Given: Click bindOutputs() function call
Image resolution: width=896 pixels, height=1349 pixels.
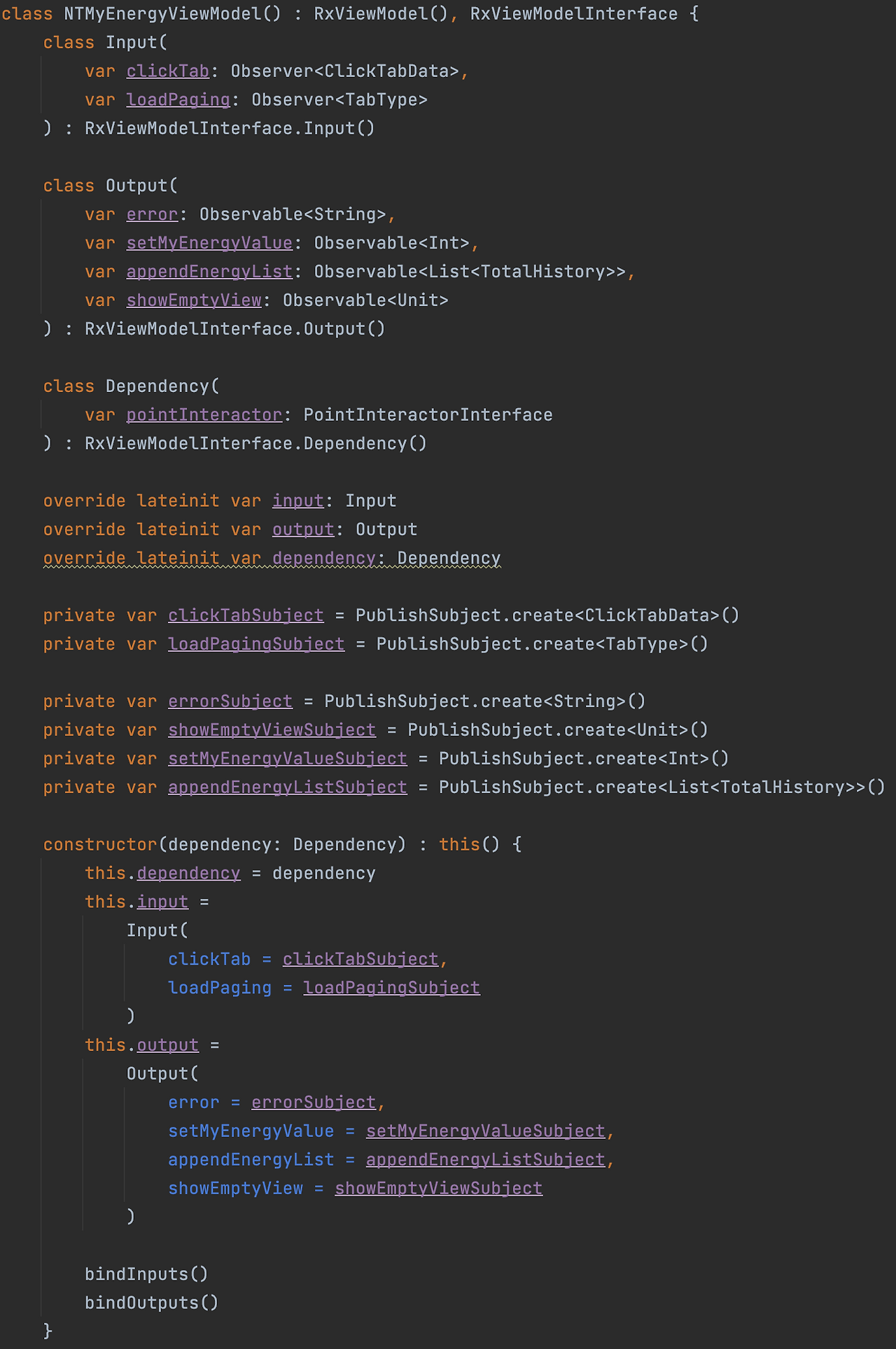Looking at the screenshot, I should click(152, 1303).
